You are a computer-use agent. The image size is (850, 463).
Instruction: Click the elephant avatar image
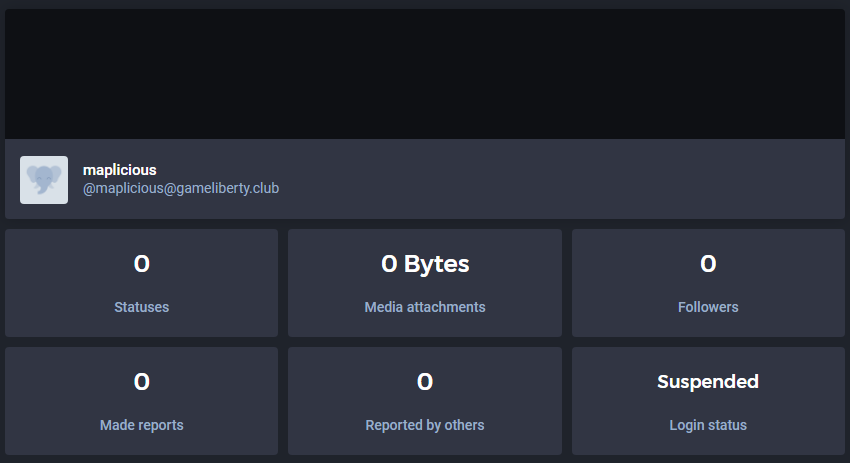click(x=44, y=180)
